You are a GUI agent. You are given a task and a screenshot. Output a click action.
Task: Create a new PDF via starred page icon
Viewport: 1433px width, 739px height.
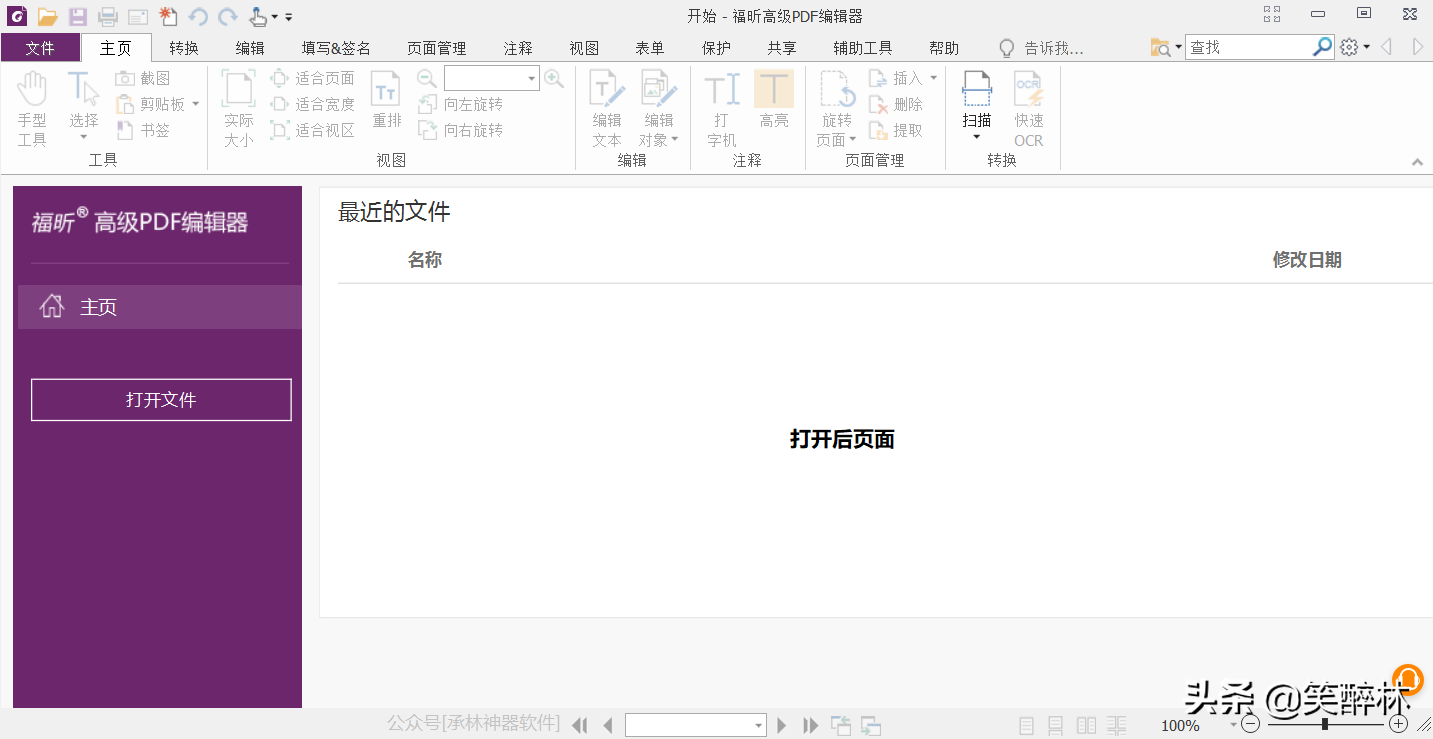(x=168, y=16)
